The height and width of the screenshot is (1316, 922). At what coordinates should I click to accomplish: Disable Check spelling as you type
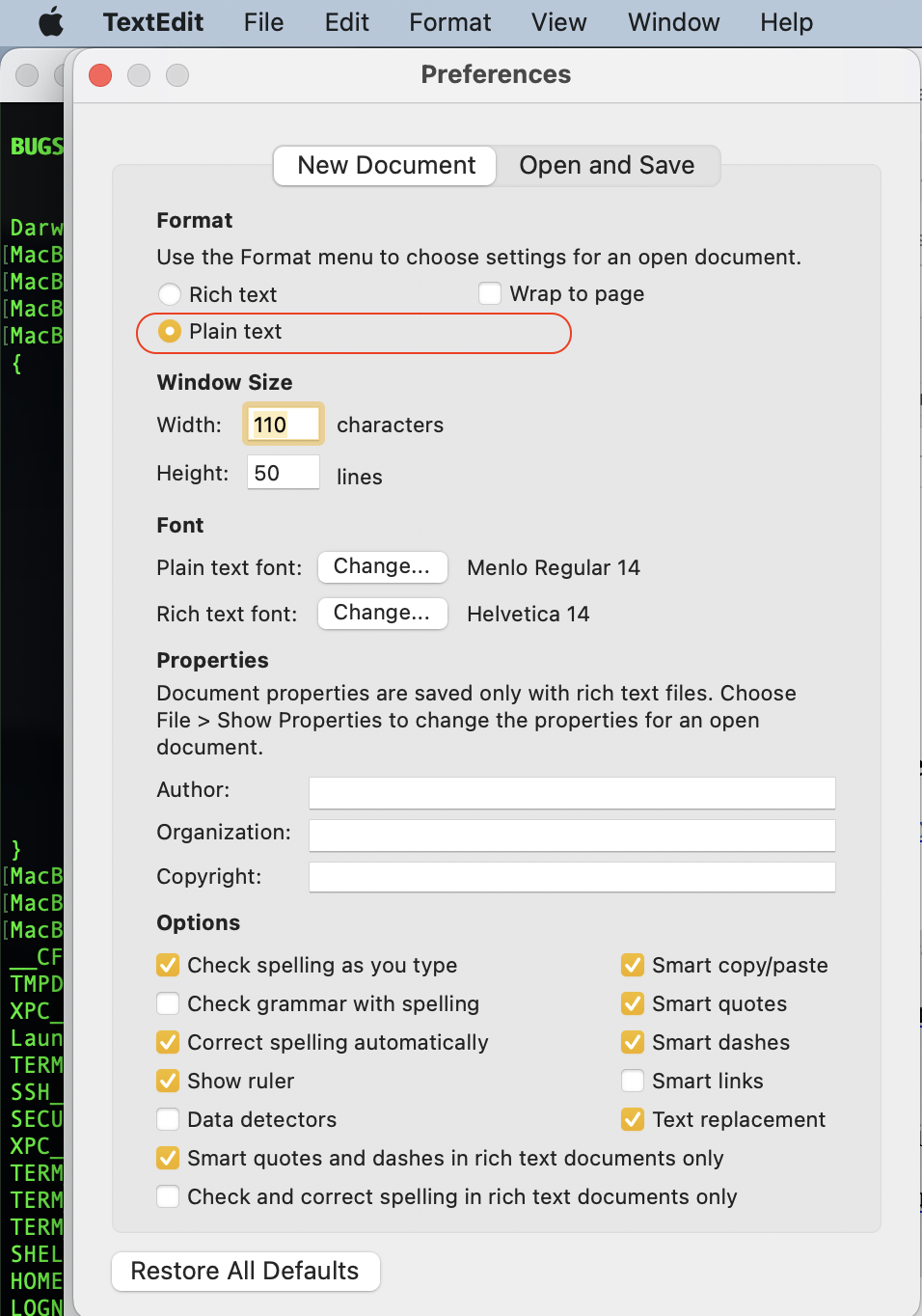point(167,965)
